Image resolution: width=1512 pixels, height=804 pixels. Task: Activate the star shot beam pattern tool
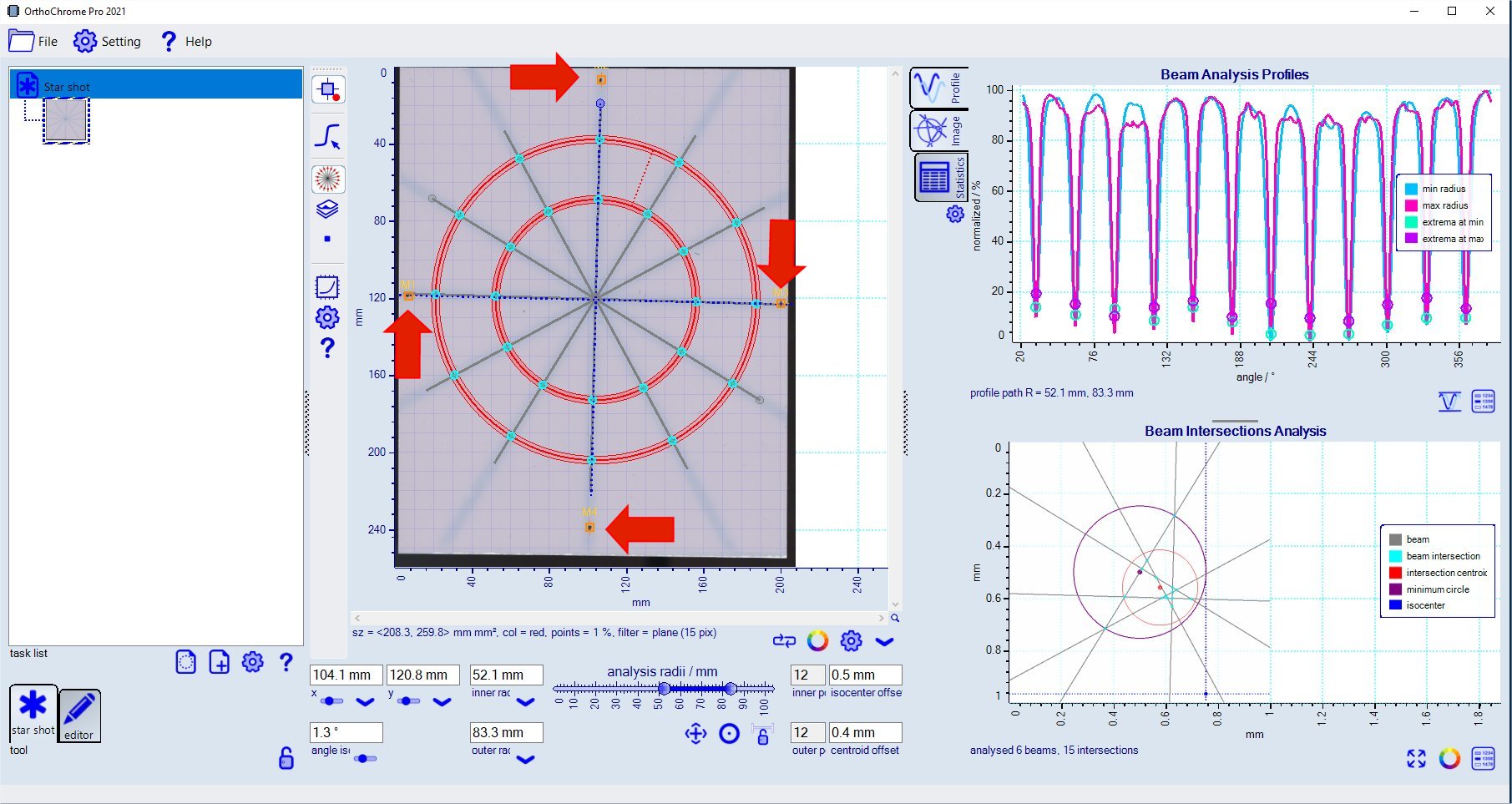coord(328,179)
